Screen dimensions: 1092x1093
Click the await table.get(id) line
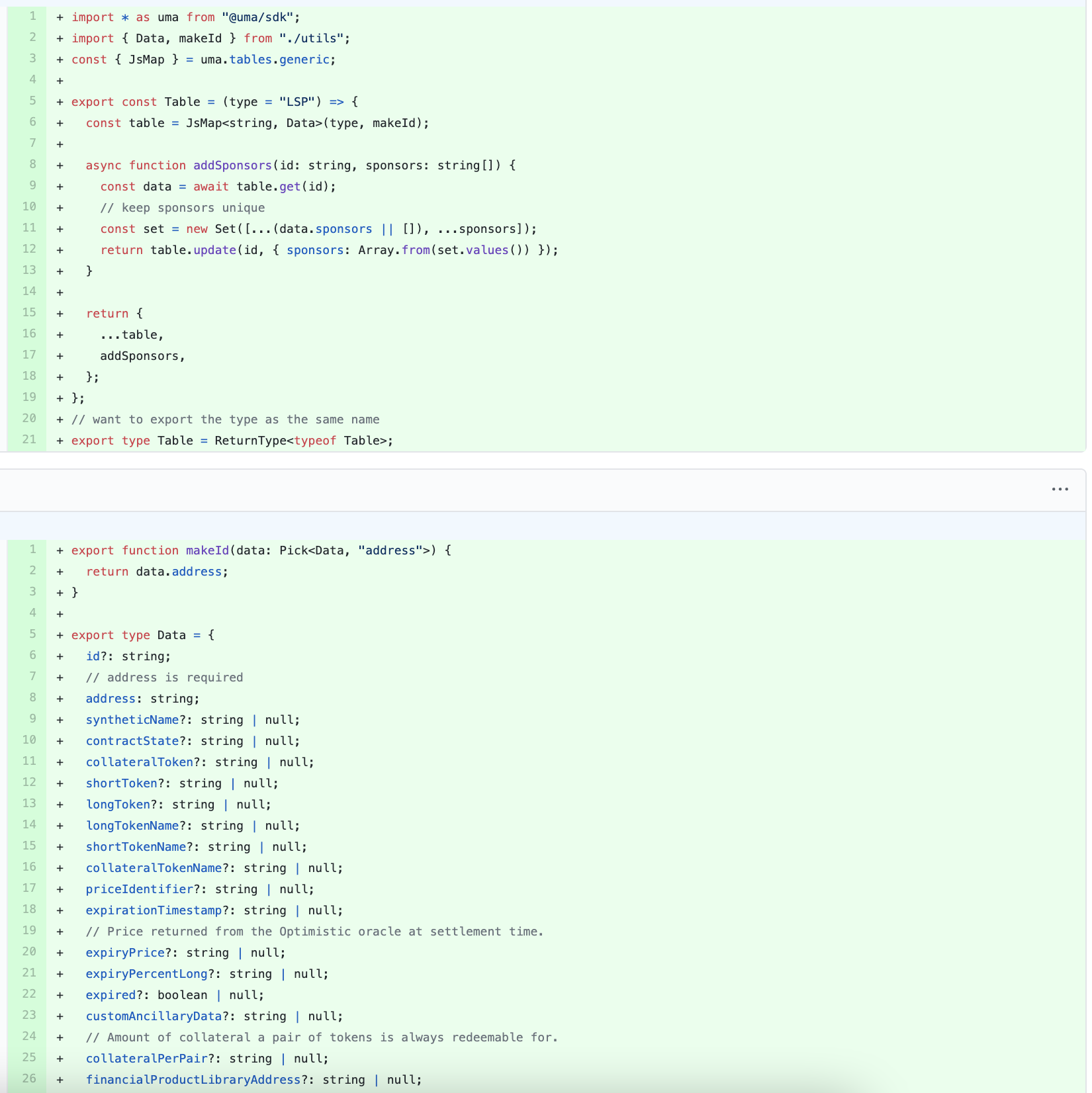(218, 187)
